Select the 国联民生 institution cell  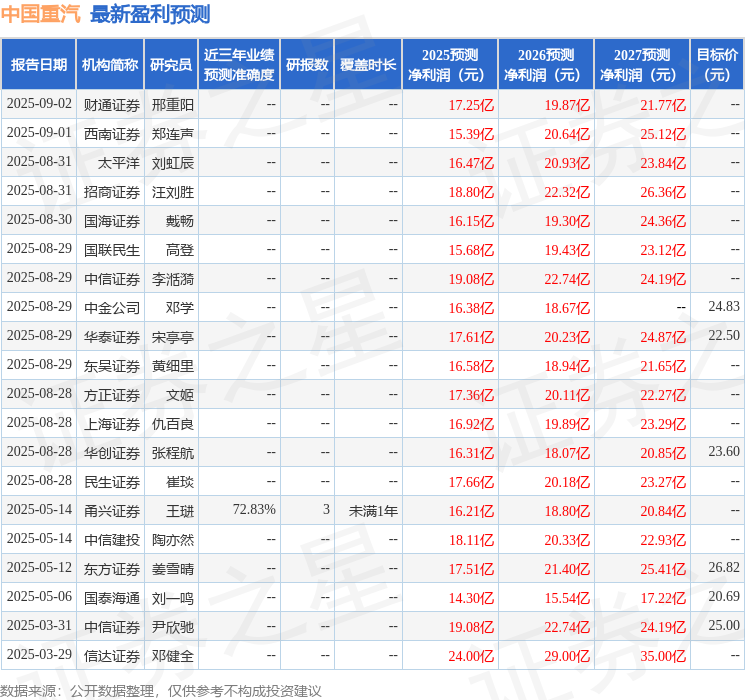pos(112,250)
